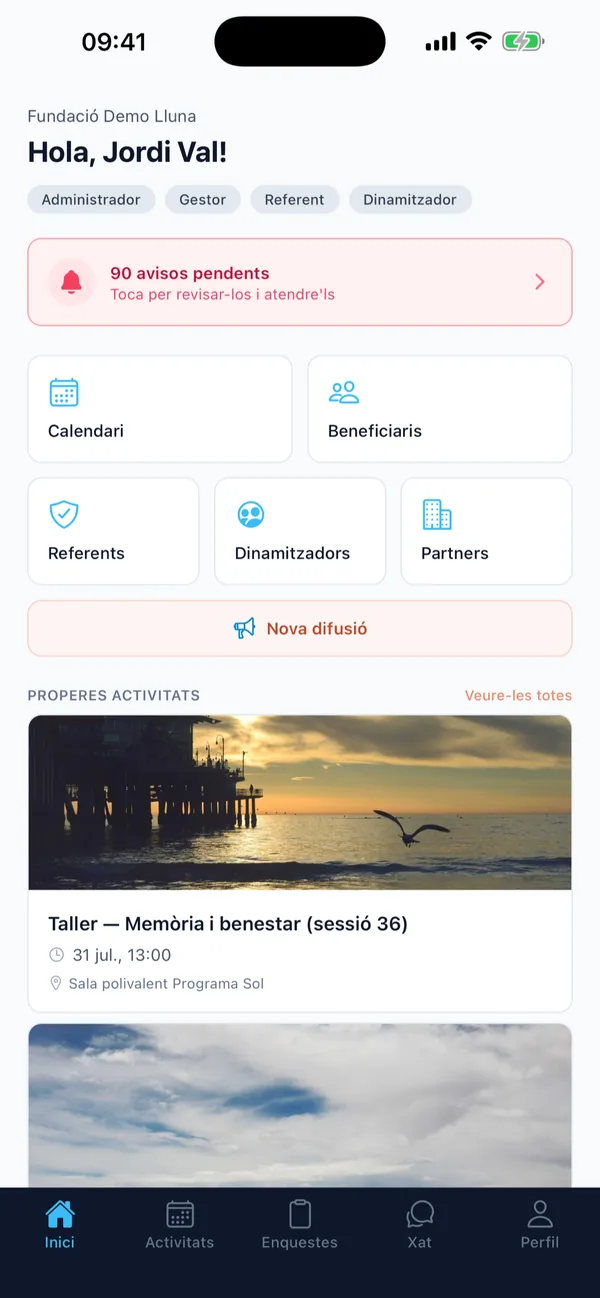Screen dimensions: 600x1298
Task: Follow the Veure-les totes link
Action: coord(518,695)
